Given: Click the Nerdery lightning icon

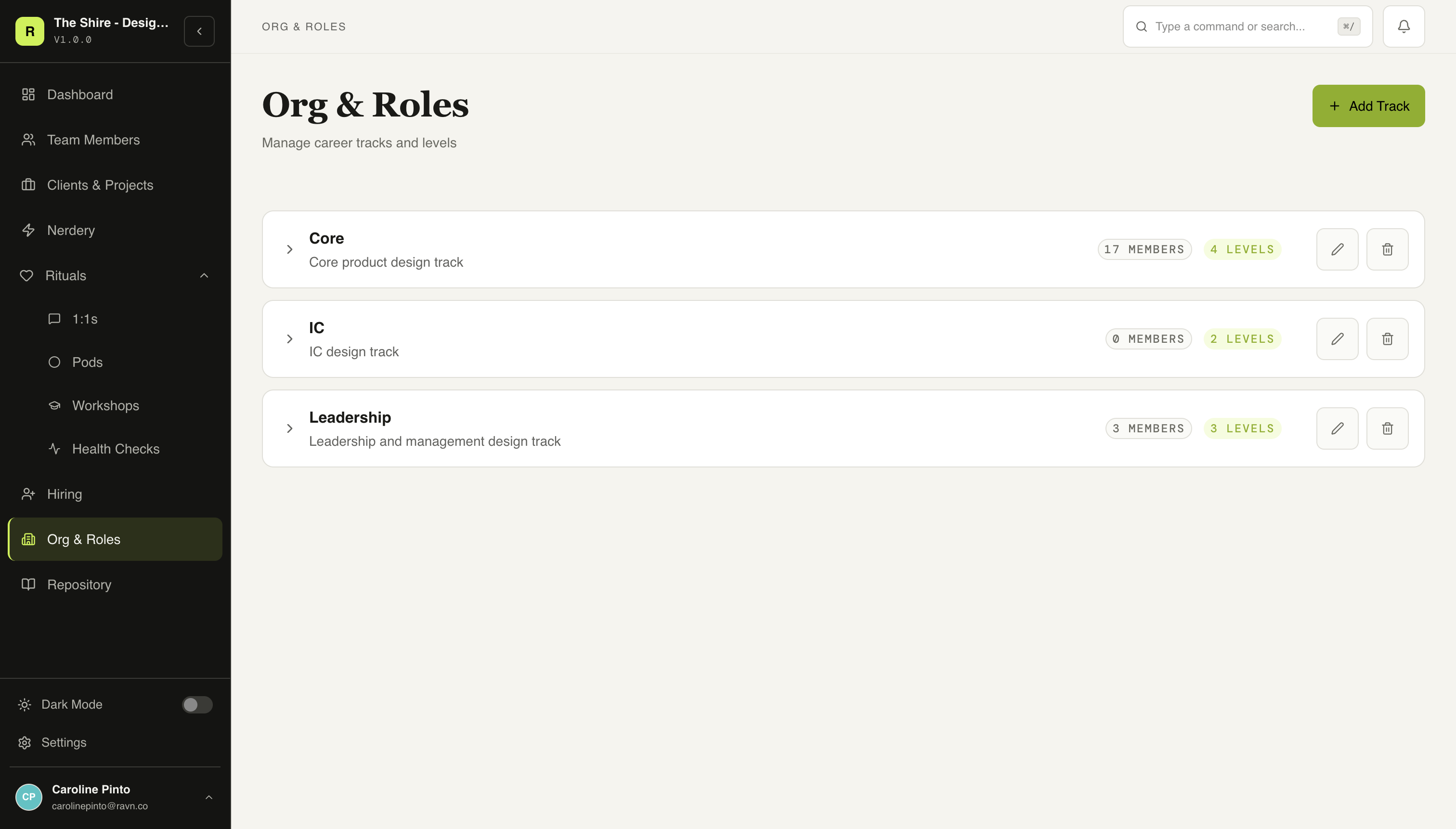Looking at the screenshot, I should pyautogui.click(x=28, y=230).
